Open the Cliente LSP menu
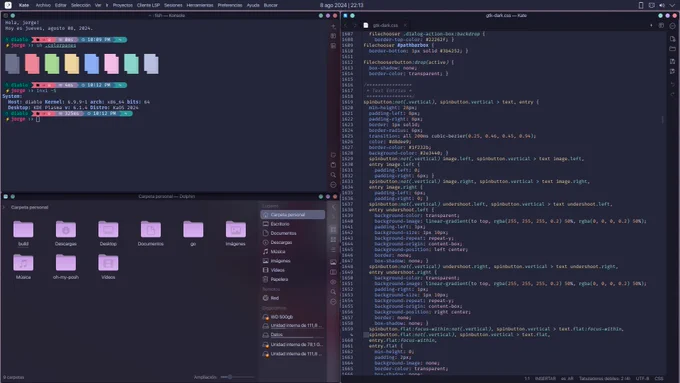This screenshot has width=680, height=383. coord(148,5)
